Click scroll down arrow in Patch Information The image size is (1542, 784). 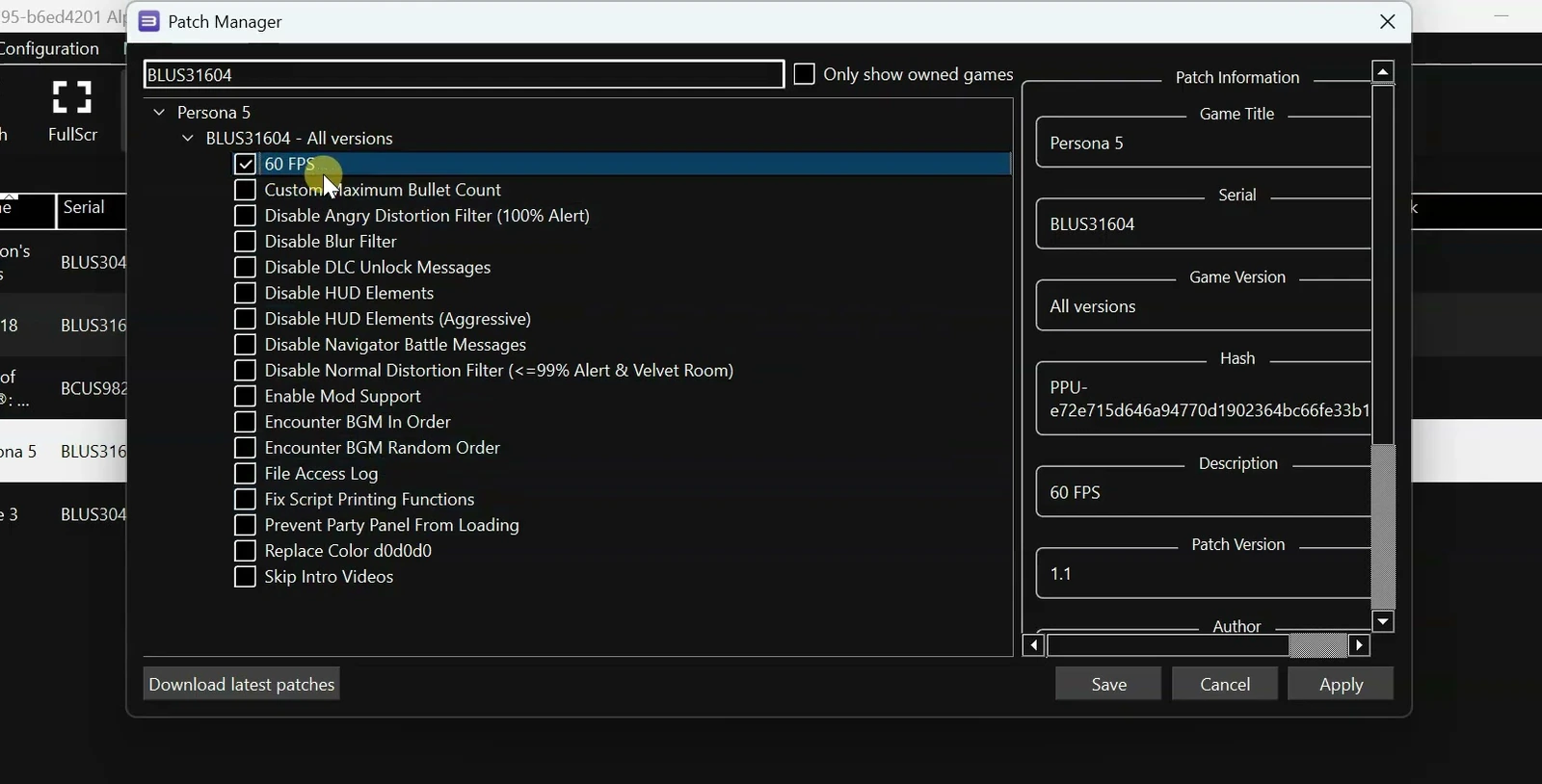point(1384,622)
